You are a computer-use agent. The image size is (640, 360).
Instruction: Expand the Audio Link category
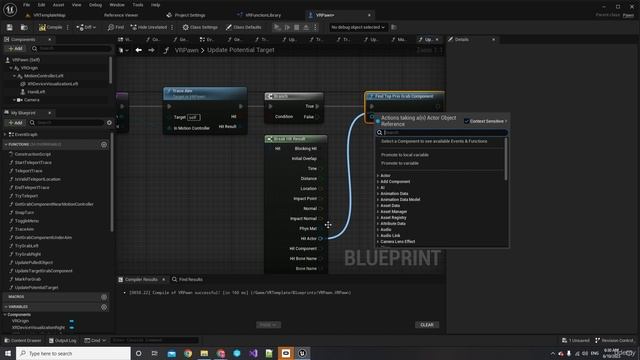[x=378, y=236]
